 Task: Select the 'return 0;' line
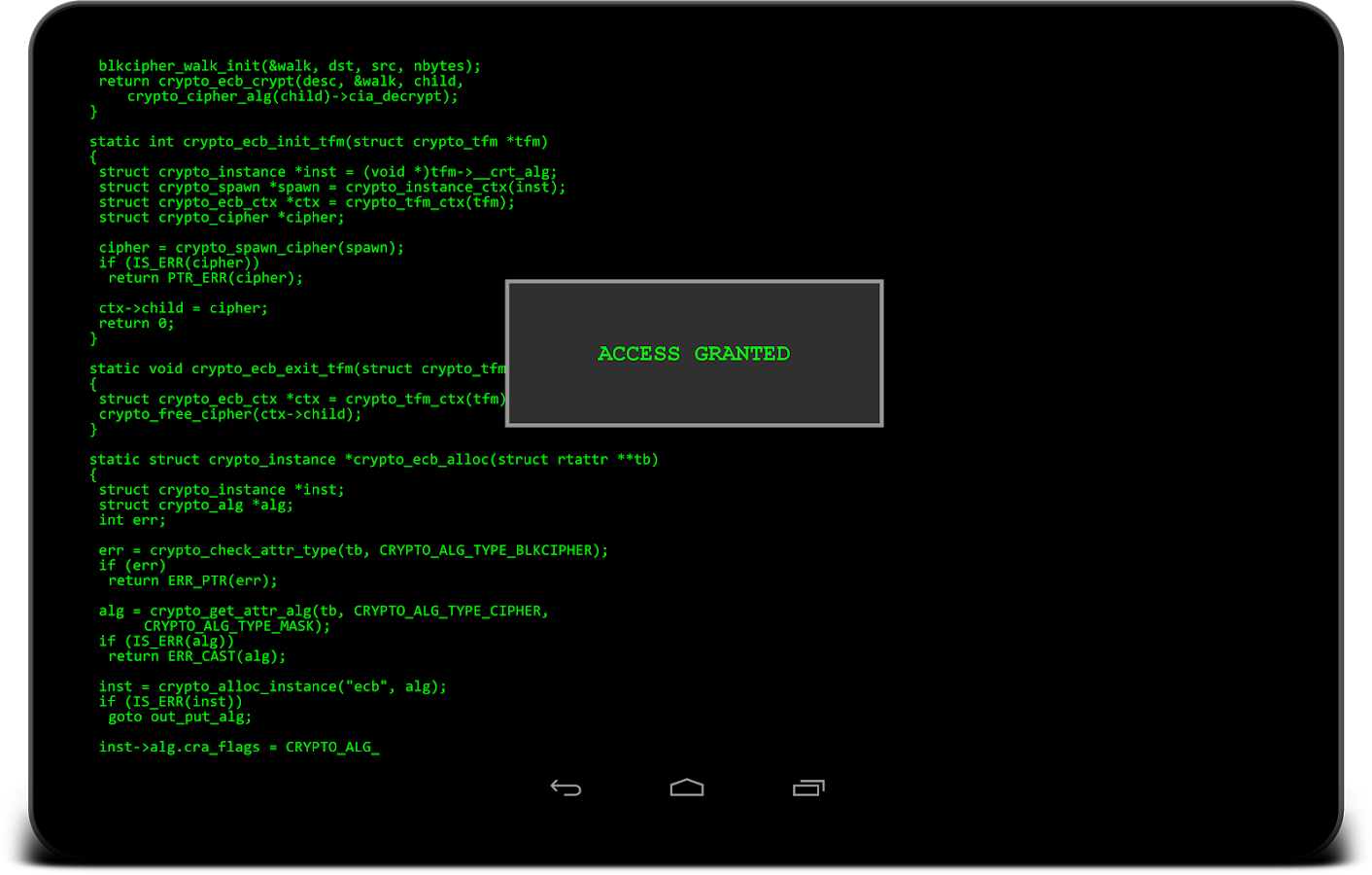coord(136,324)
